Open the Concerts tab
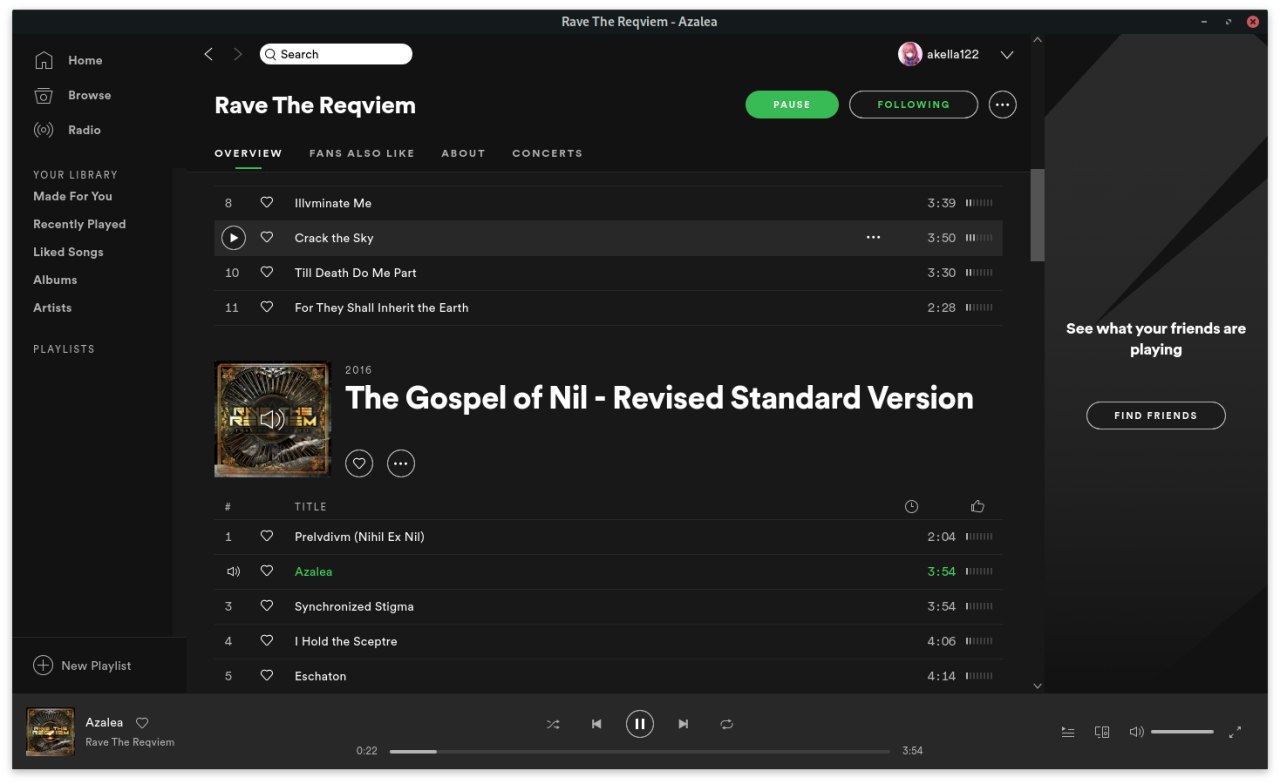This screenshot has height=784, width=1280. coord(547,153)
